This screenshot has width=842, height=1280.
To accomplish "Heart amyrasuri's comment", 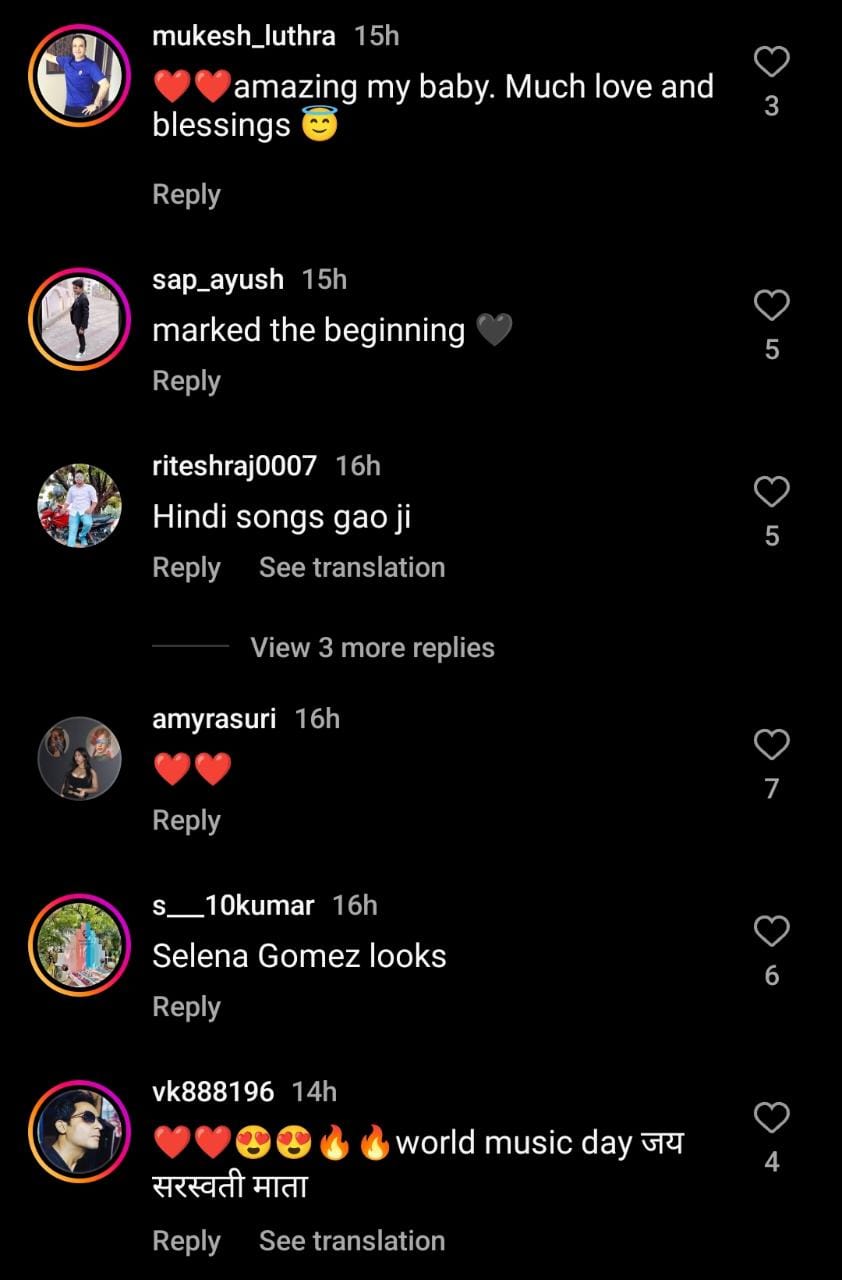I will pyautogui.click(x=771, y=745).
